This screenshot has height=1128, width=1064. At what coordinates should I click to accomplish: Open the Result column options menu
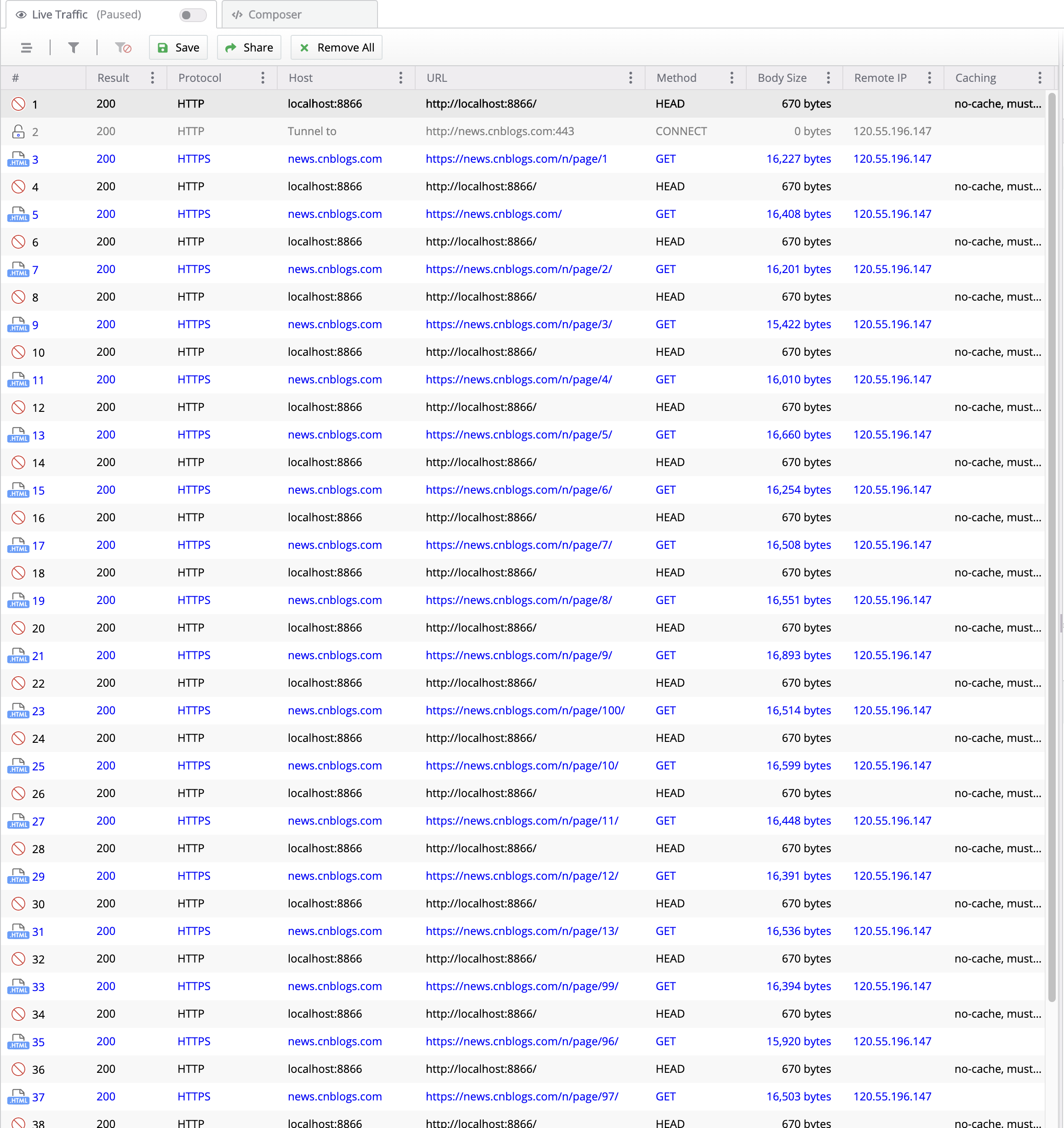152,78
